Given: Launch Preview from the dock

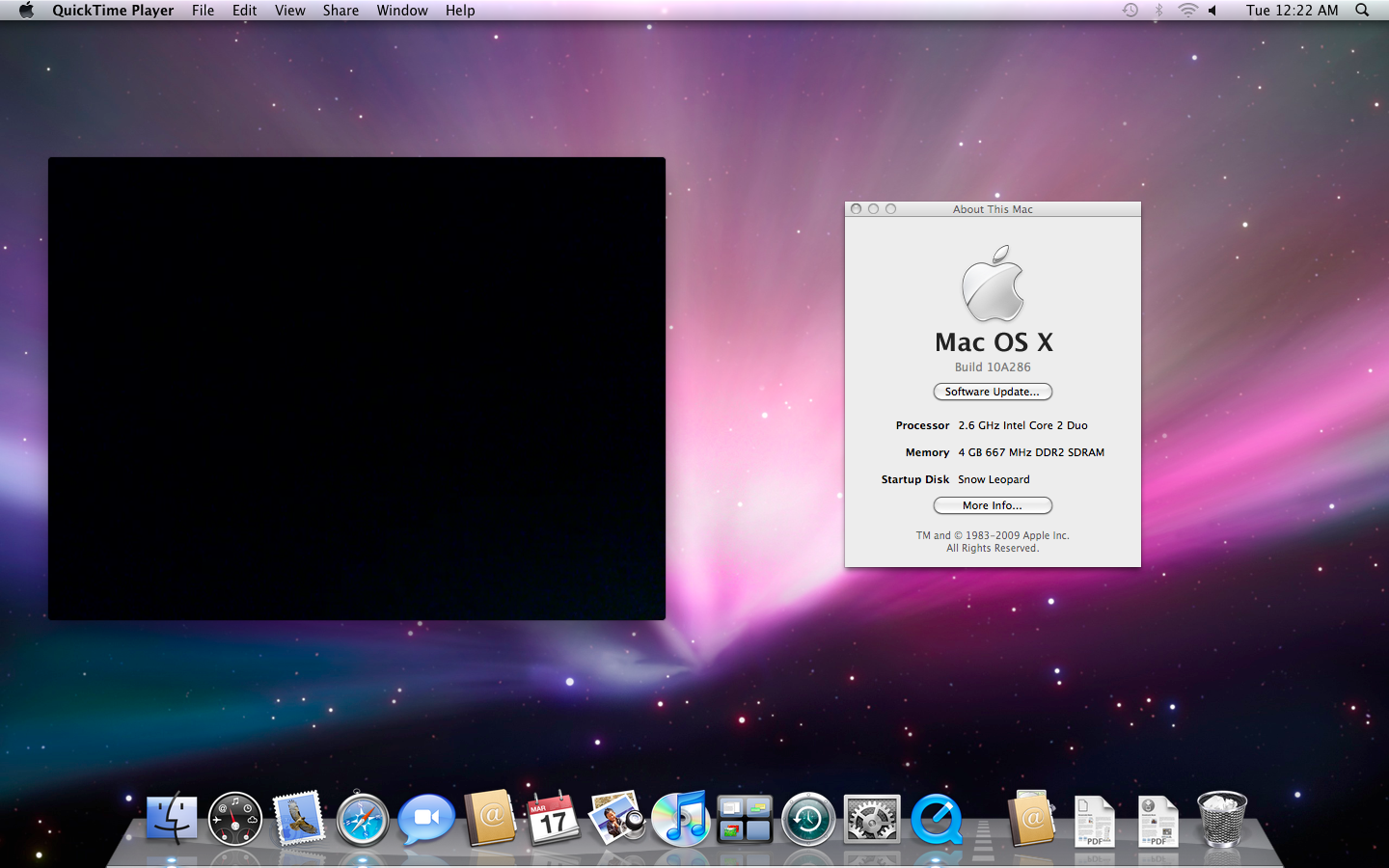Looking at the screenshot, I should 617,818.
